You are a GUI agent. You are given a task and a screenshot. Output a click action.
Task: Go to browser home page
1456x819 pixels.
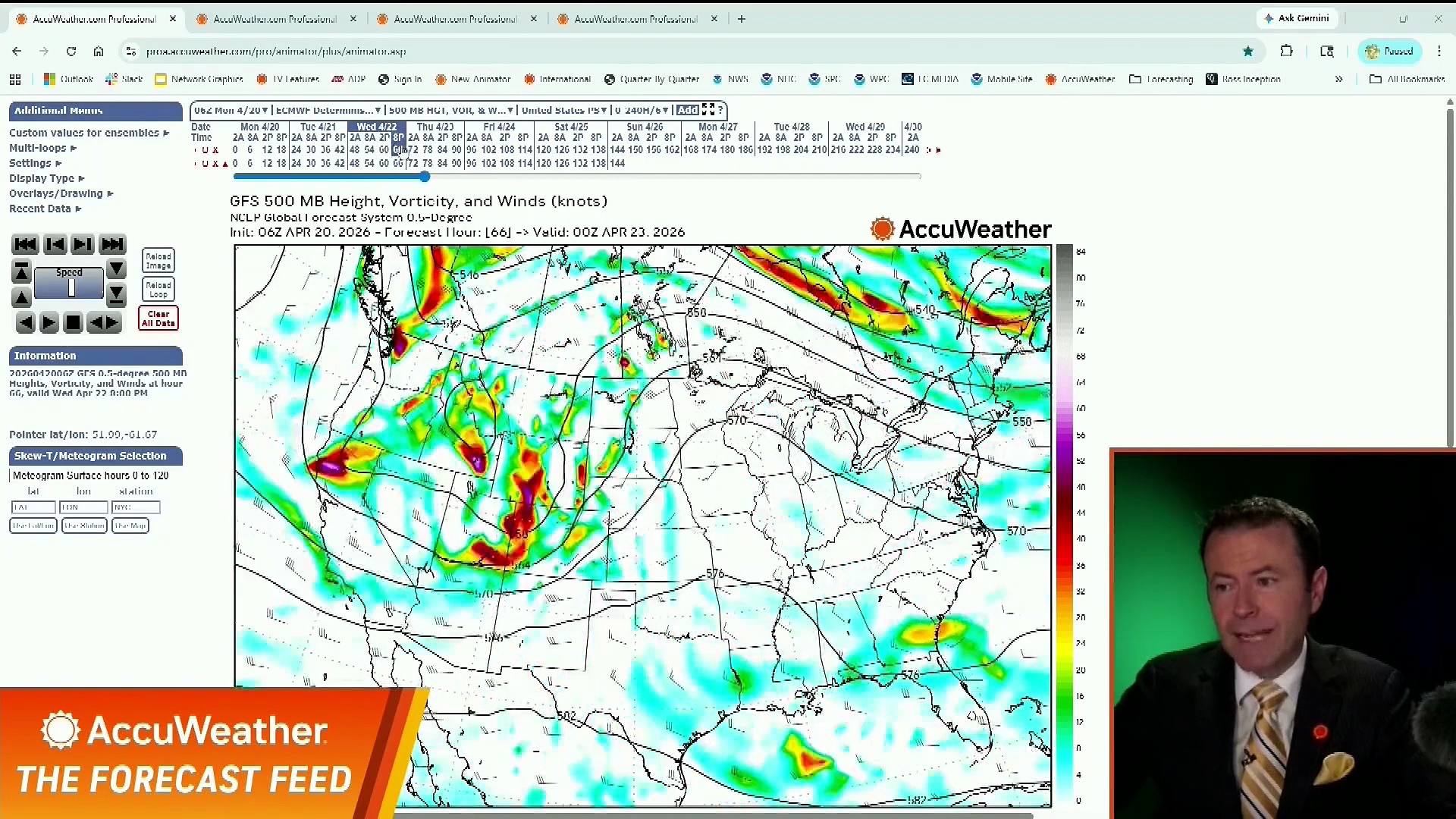tap(99, 51)
